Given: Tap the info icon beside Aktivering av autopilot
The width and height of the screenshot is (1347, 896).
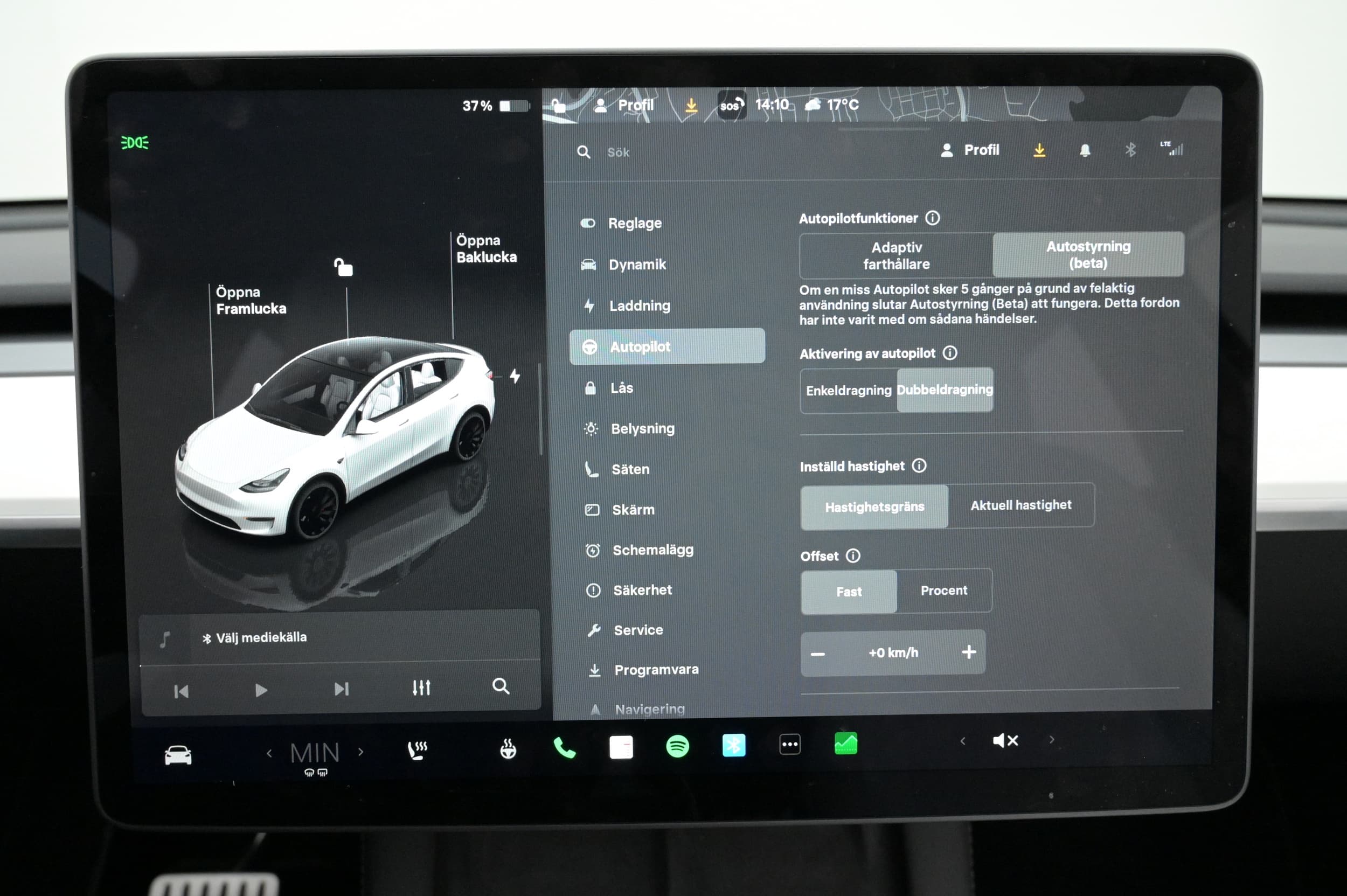Looking at the screenshot, I should (x=950, y=352).
